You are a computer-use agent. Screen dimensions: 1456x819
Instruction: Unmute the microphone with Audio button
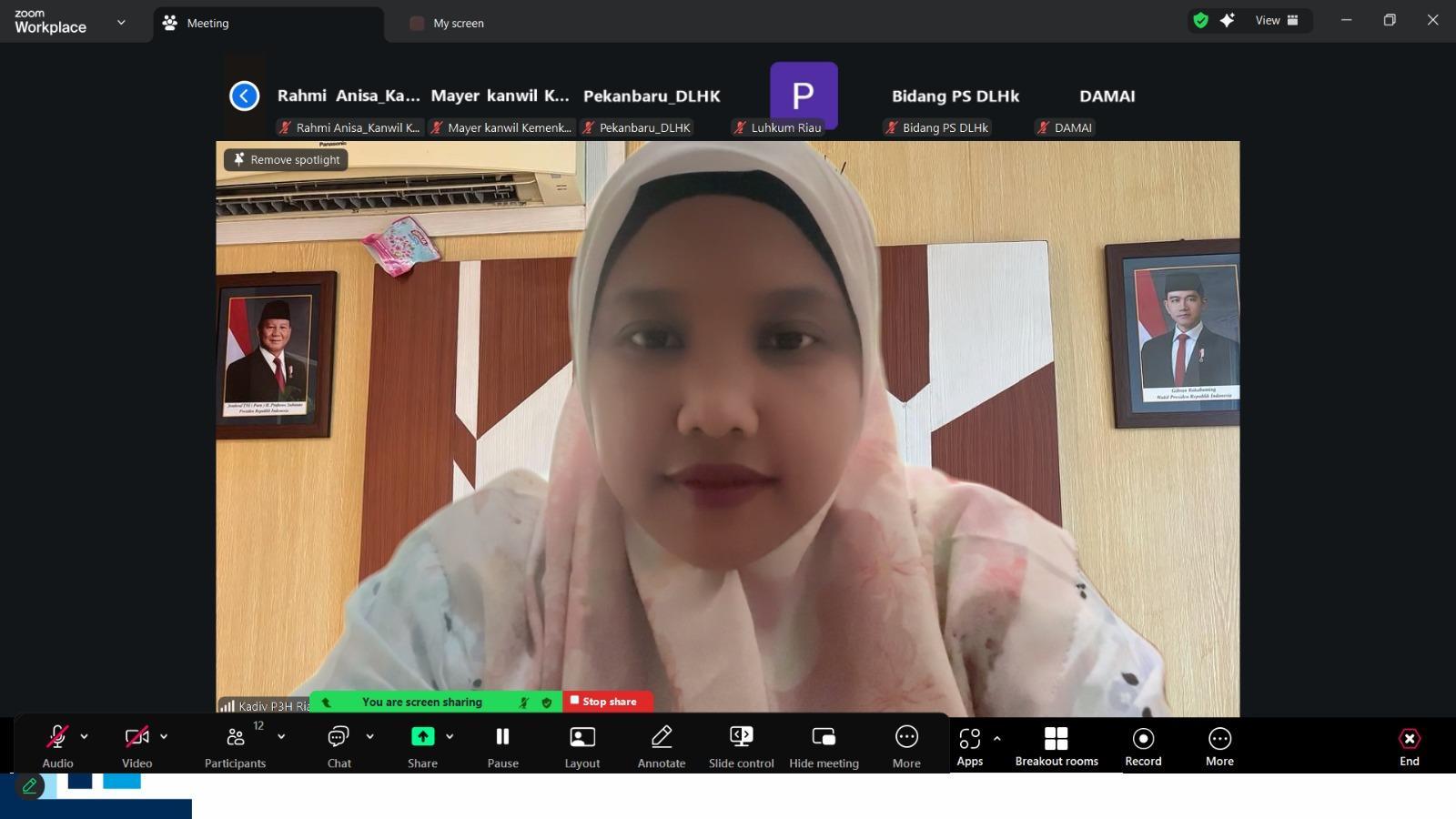(57, 745)
